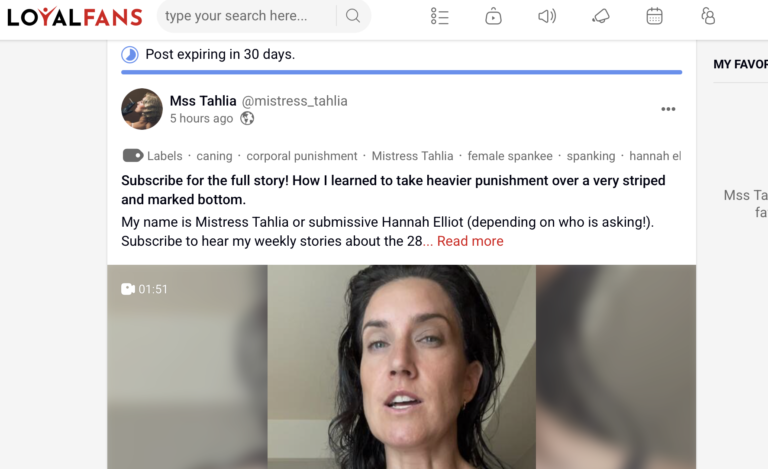Expand post text with Read more
This screenshot has height=469, width=768.
click(470, 241)
